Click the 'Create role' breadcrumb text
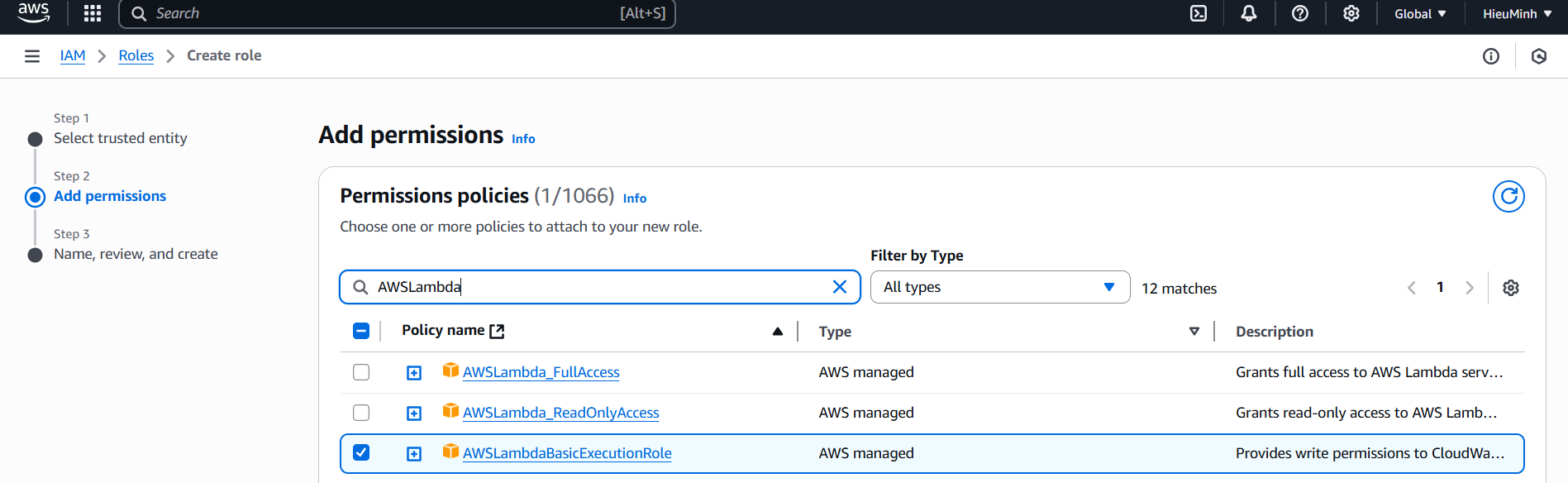Image resolution: width=1568 pixels, height=483 pixels. (x=224, y=55)
